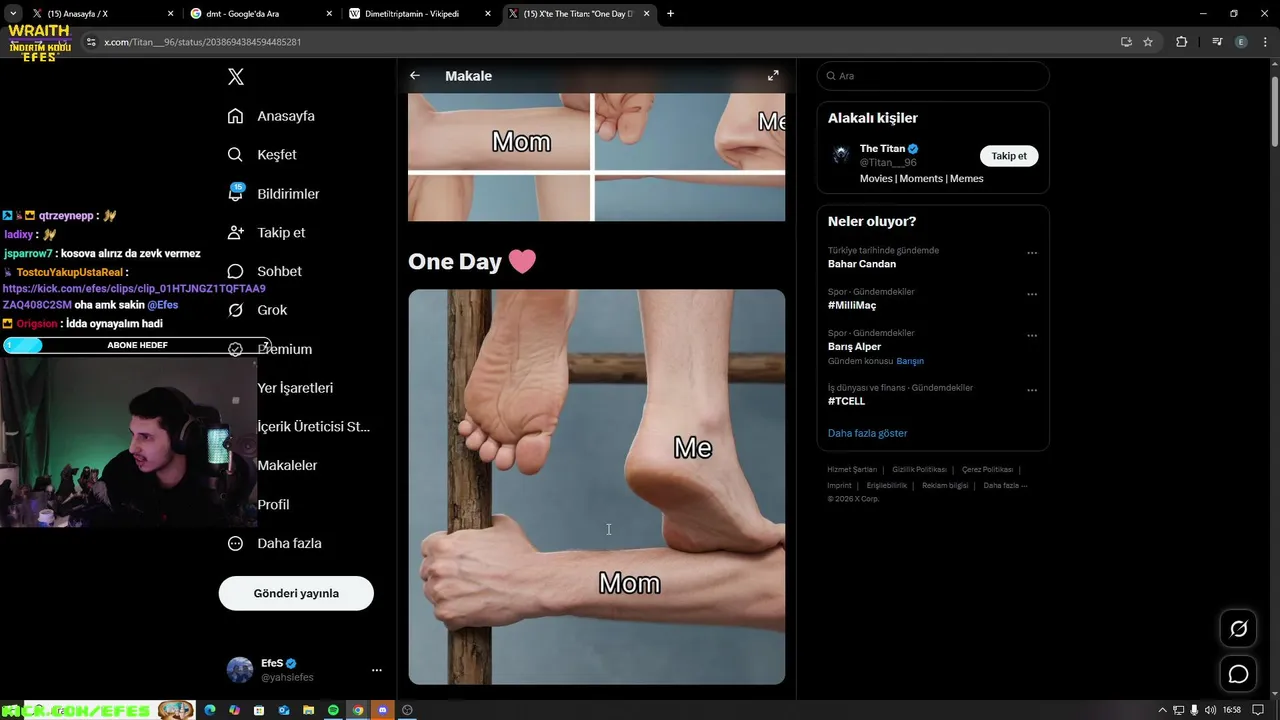
Task: Open Microsoft Edge from the taskbar
Action: coord(210,710)
